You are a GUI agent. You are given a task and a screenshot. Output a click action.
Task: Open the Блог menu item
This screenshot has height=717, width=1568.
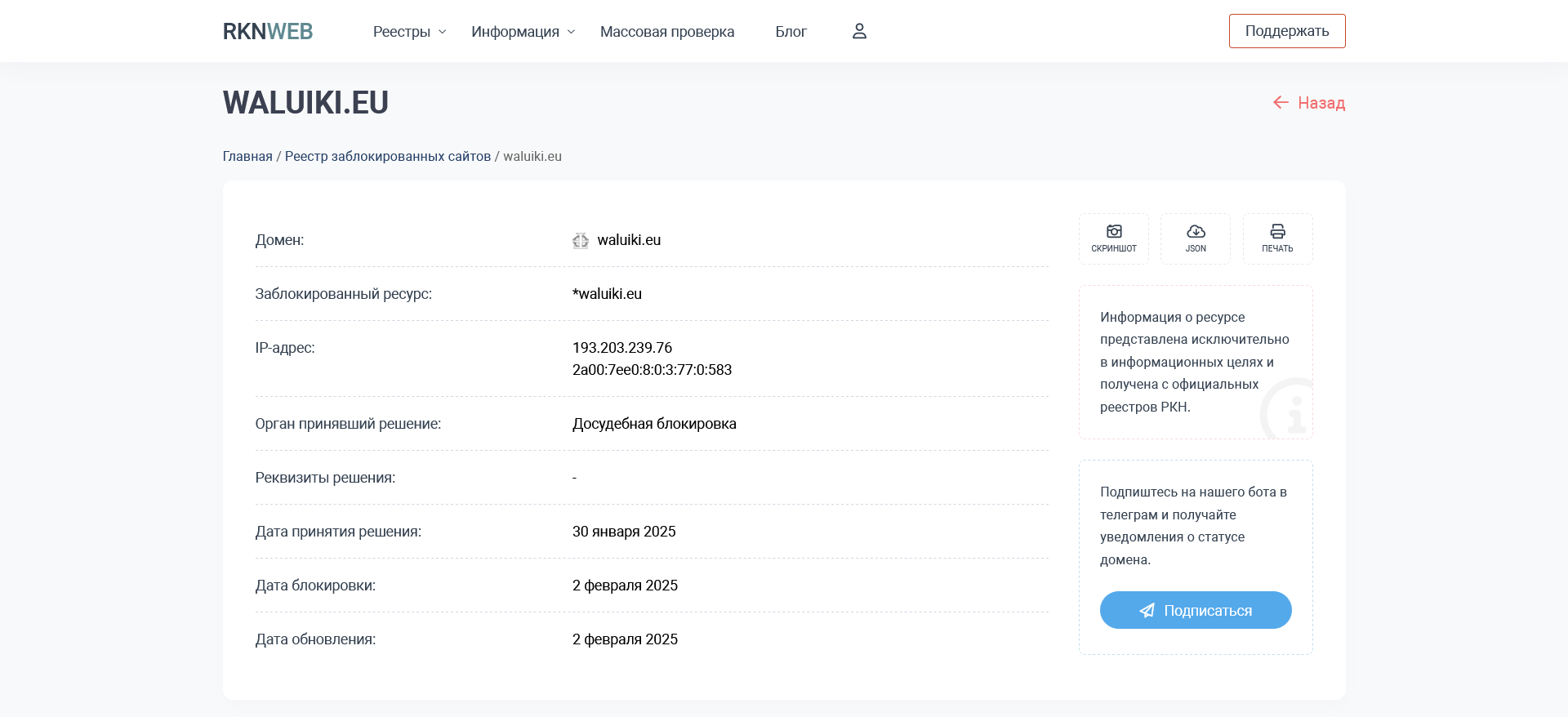point(791,32)
